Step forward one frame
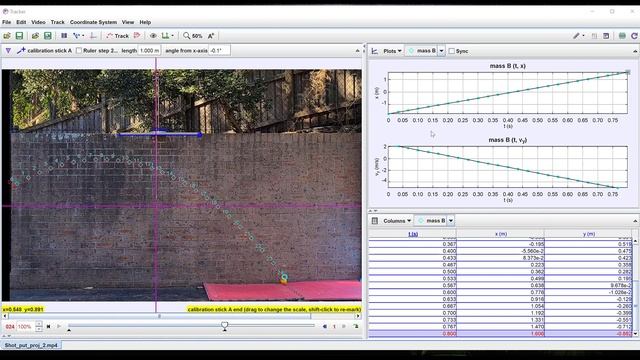640x360 pixels. pyautogui.click(x=344, y=327)
